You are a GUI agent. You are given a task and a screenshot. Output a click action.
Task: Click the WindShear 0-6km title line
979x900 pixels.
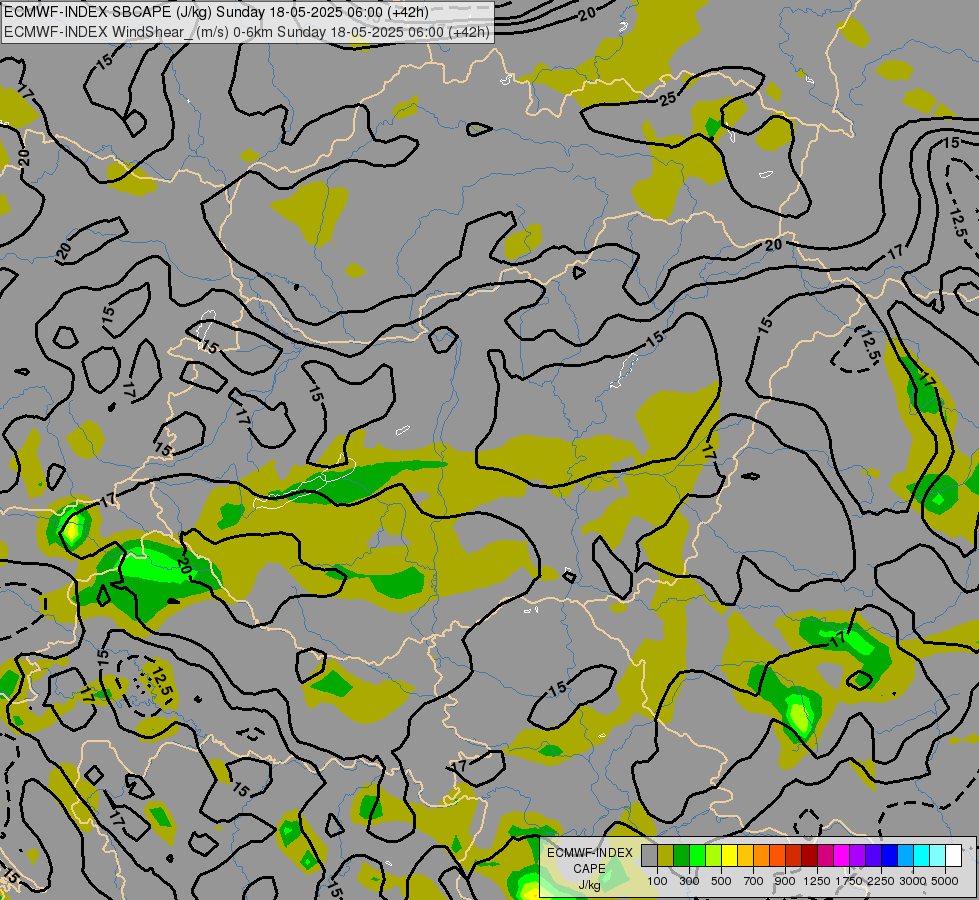tap(247, 32)
